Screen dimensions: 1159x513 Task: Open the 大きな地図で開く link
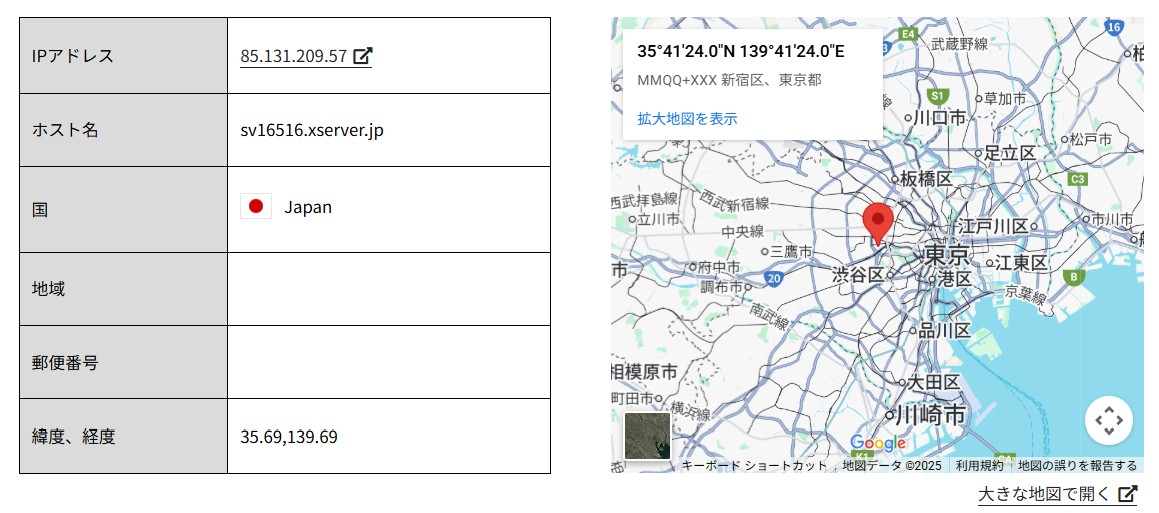(x=1044, y=494)
